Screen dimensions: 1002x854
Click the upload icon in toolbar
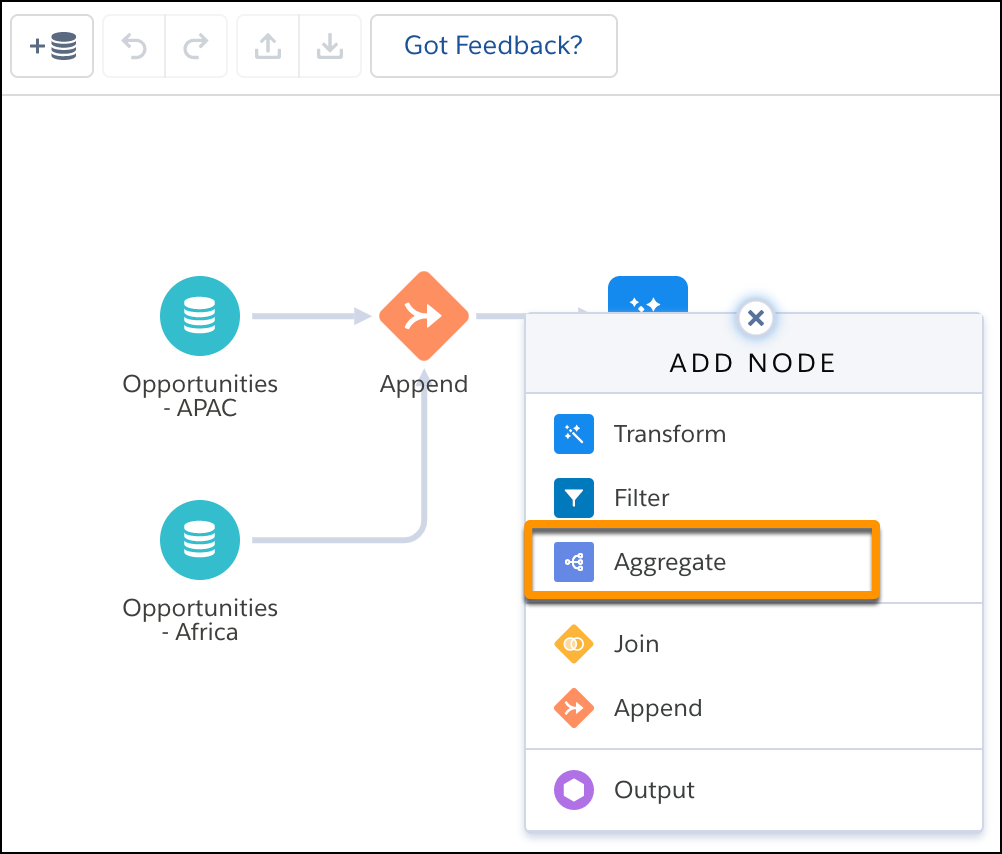[x=268, y=46]
